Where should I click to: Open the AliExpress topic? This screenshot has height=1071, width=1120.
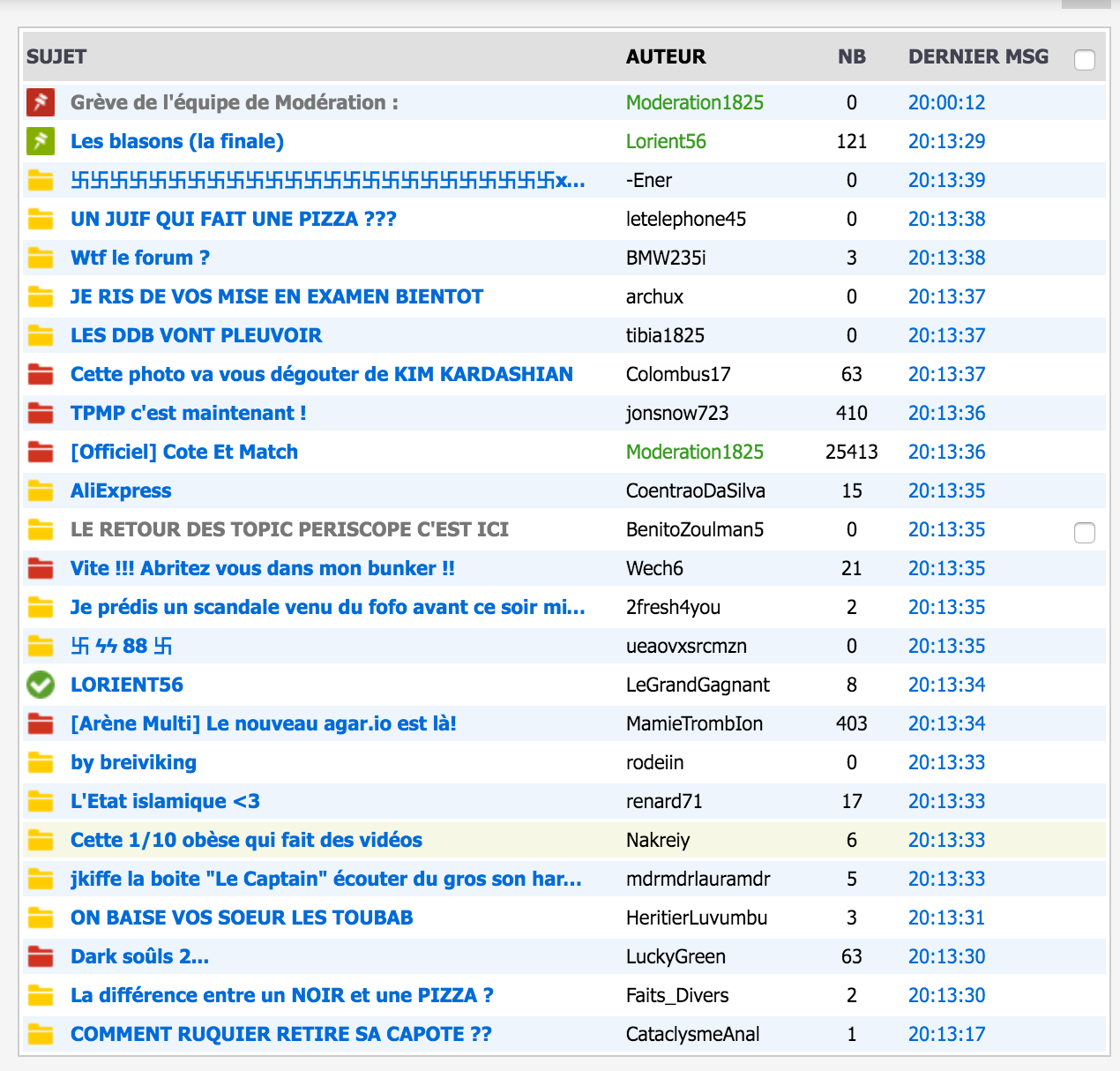point(121,491)
